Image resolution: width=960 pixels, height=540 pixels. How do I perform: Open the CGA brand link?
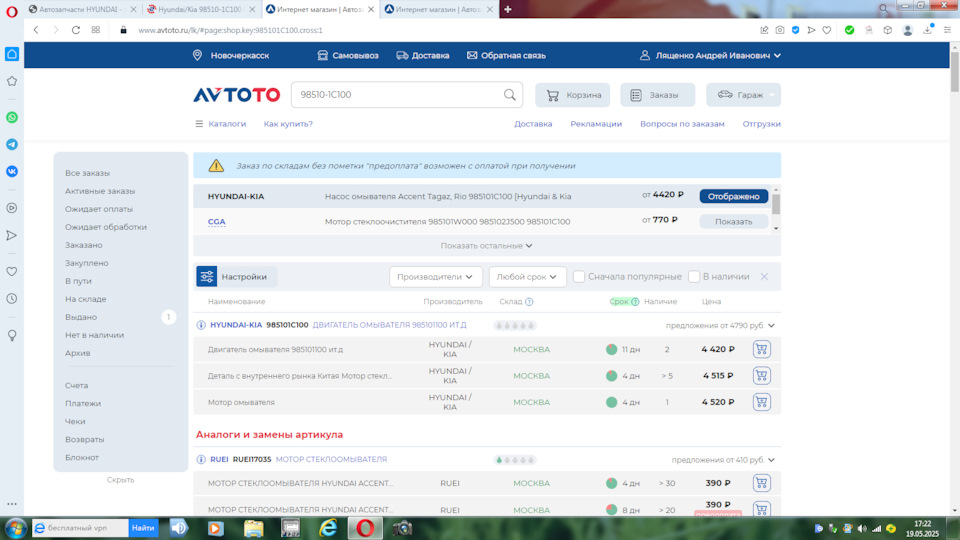[x=217, y=222]
